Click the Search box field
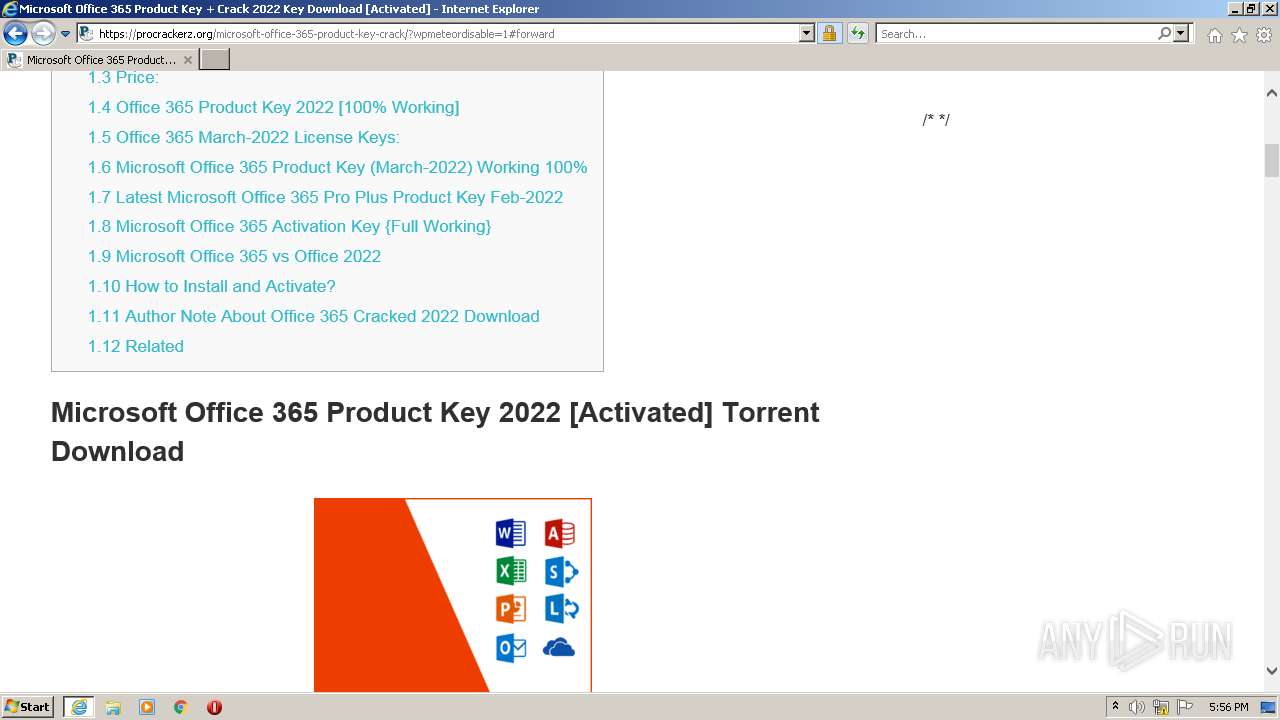 click(x=1016, y=33)
